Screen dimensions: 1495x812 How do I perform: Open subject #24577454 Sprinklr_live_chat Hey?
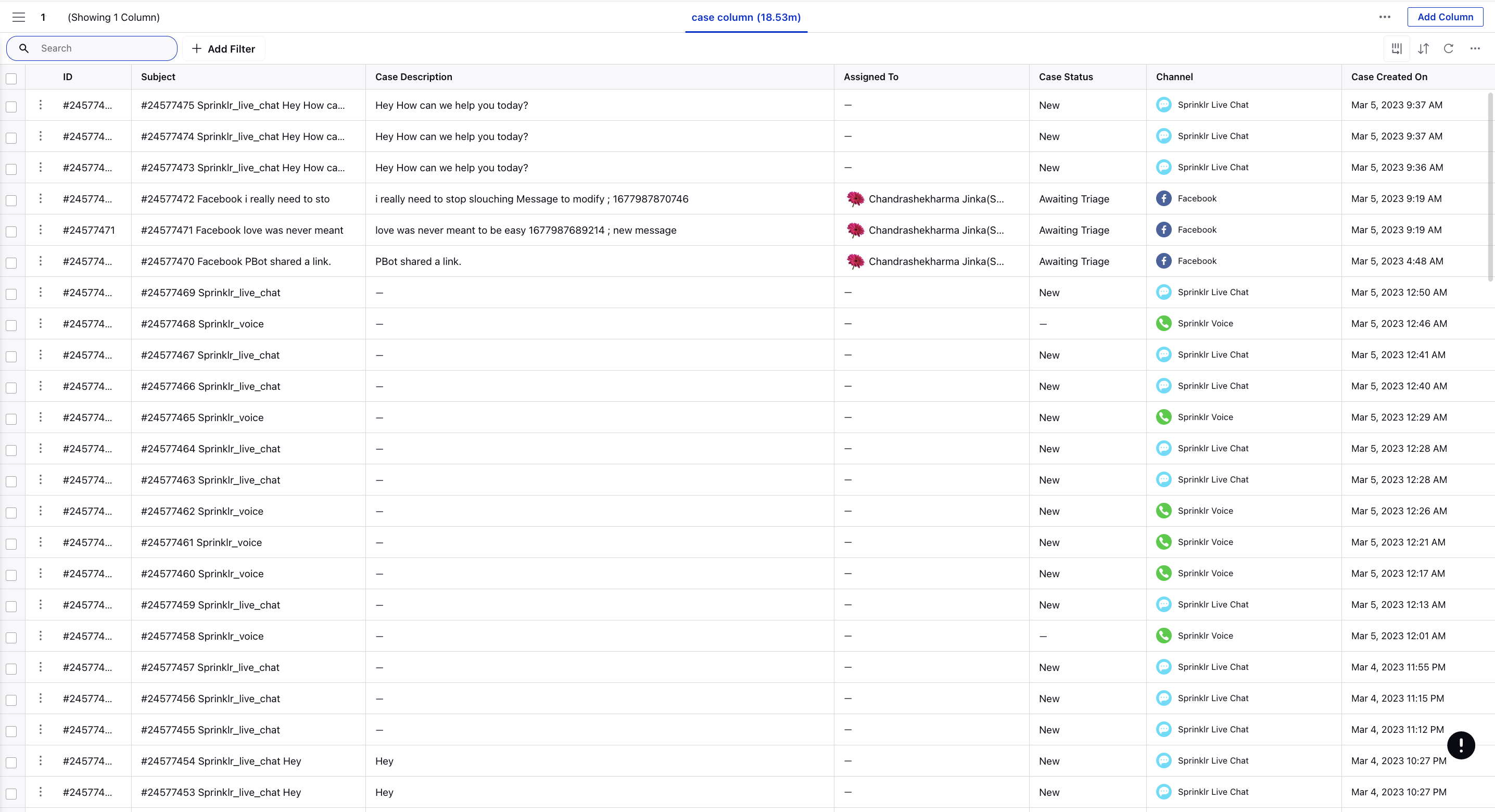tap(221, 761)
